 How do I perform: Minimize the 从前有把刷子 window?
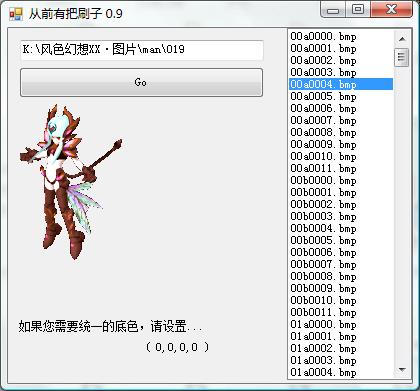333,10
